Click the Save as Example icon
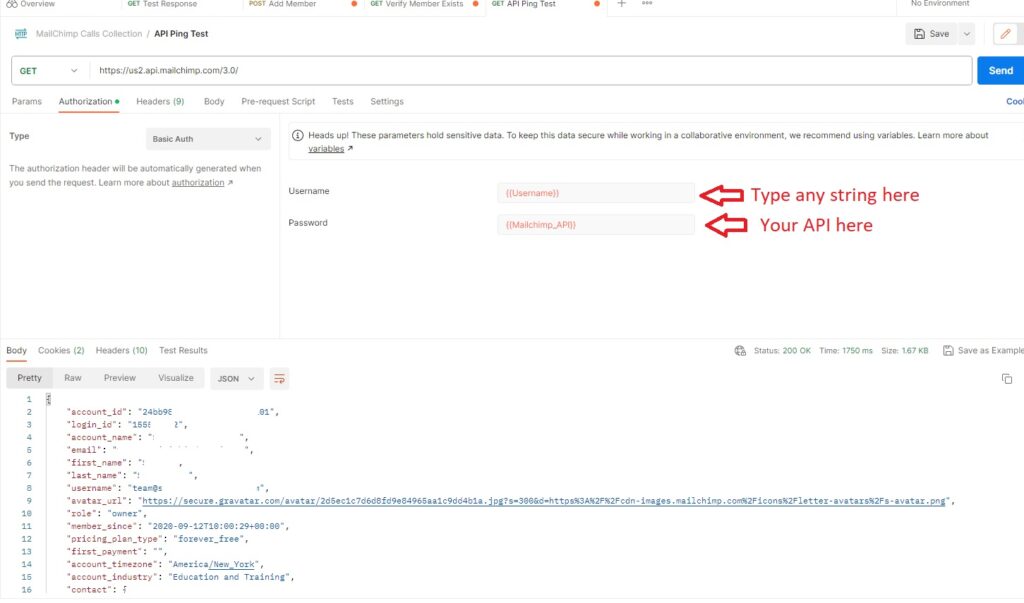The width and height of the screenshot is (1024, 603). (x=948, y=351)
